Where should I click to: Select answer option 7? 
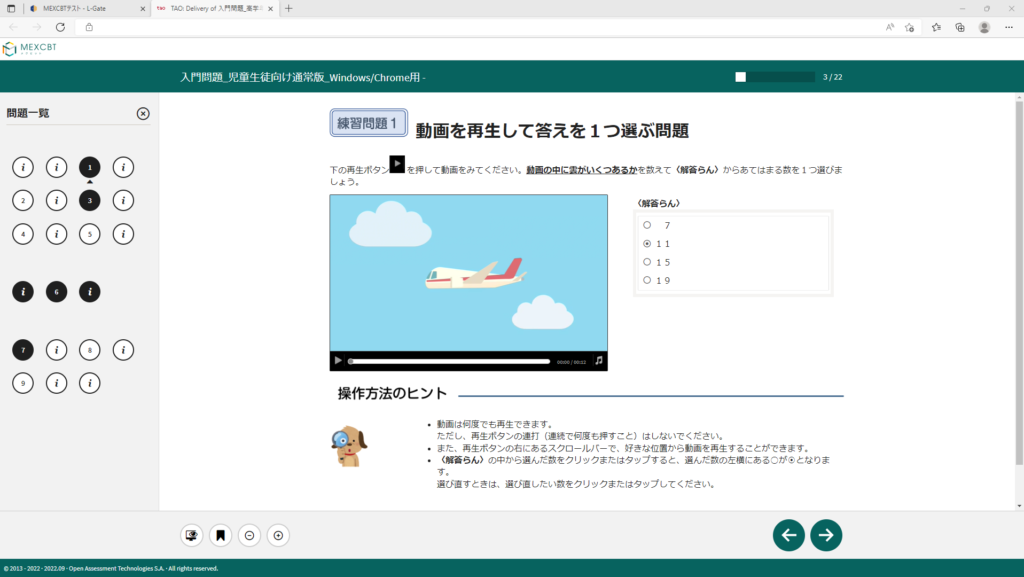pos(647,225)
